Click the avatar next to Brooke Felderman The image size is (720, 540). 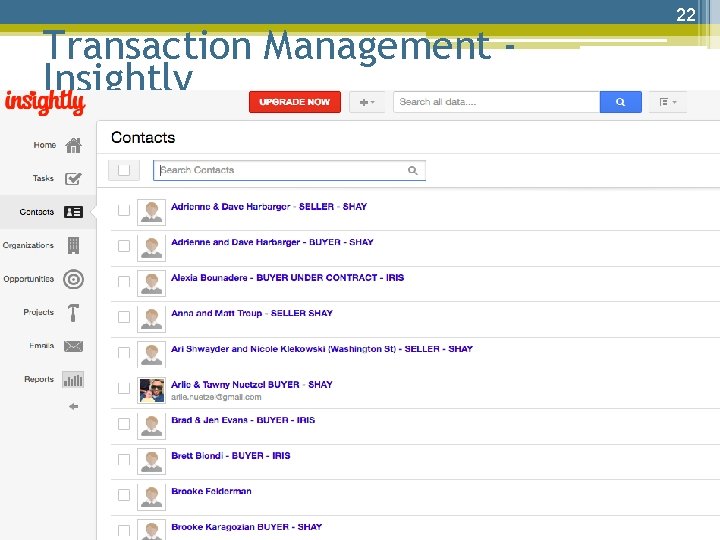[152, 497]
